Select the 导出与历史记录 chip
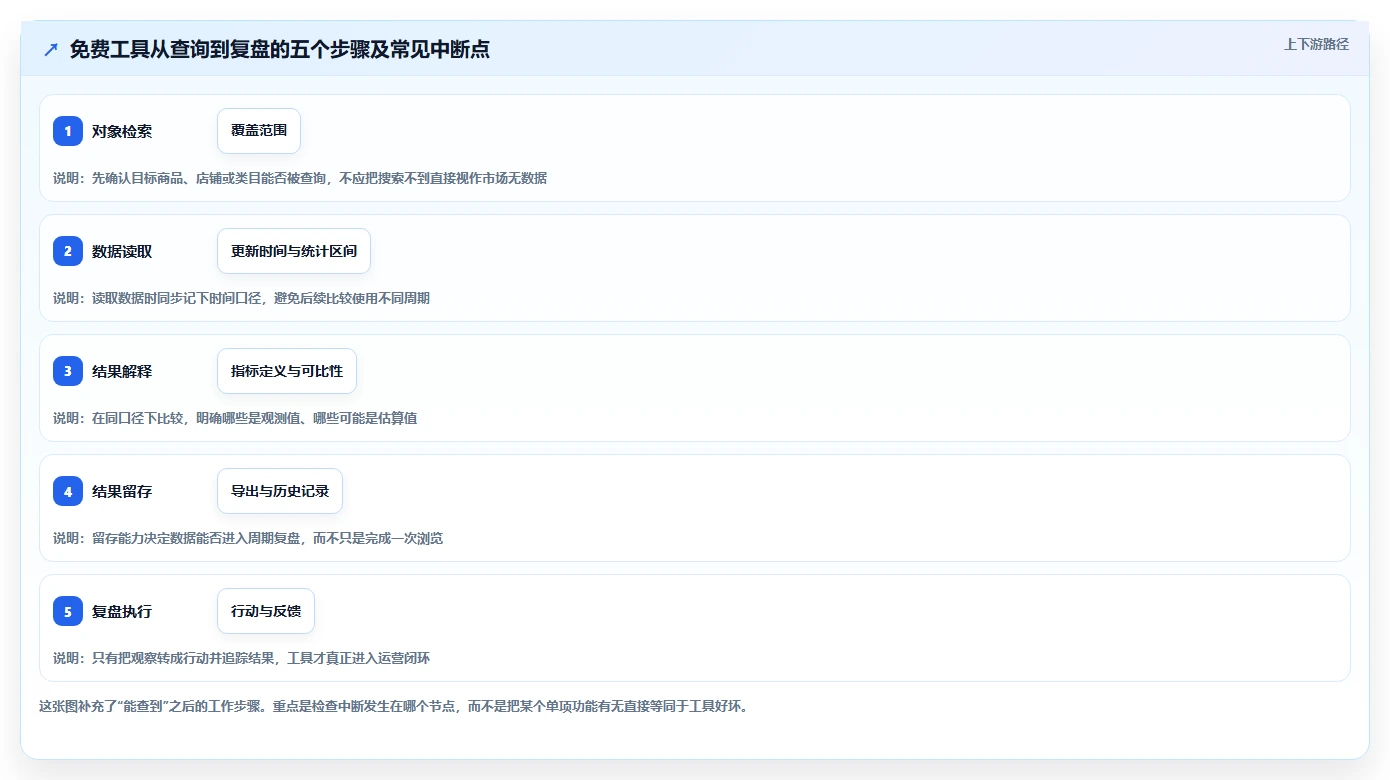This screenshot has width=1390, height=780. (280, 491)
